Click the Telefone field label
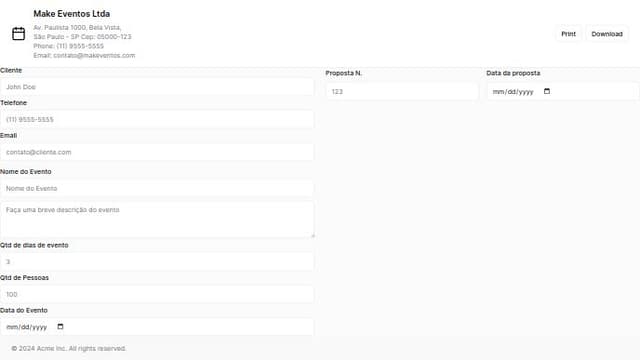640x360 pixels. [x=13, y=103]
